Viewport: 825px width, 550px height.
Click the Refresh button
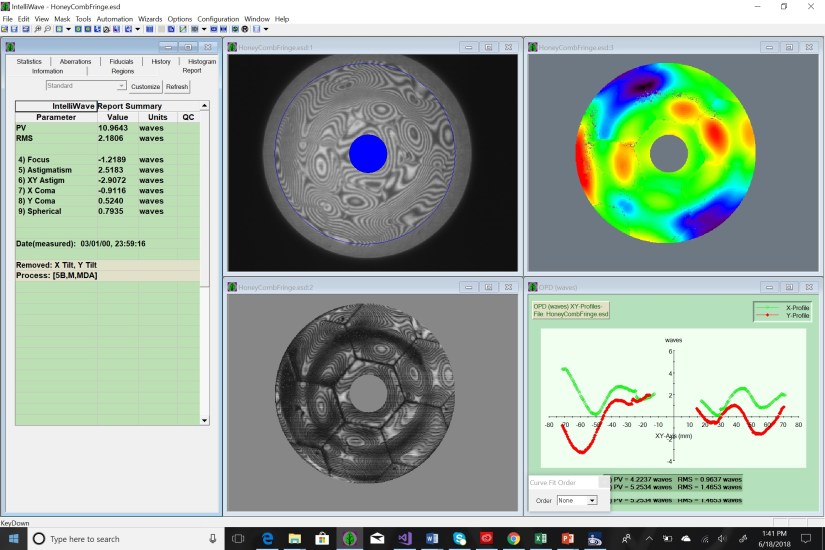pos(177,87)
